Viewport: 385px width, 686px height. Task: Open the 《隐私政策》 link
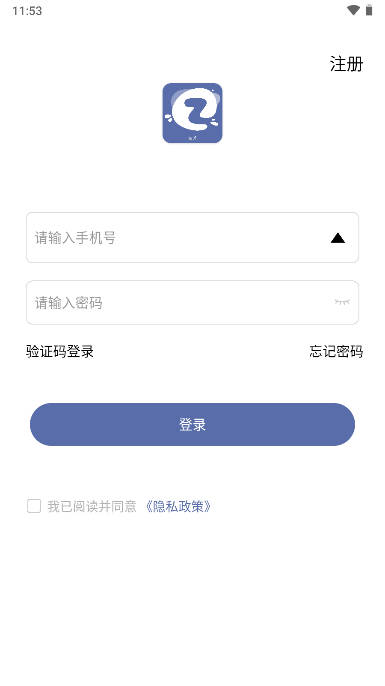[178, 507]
